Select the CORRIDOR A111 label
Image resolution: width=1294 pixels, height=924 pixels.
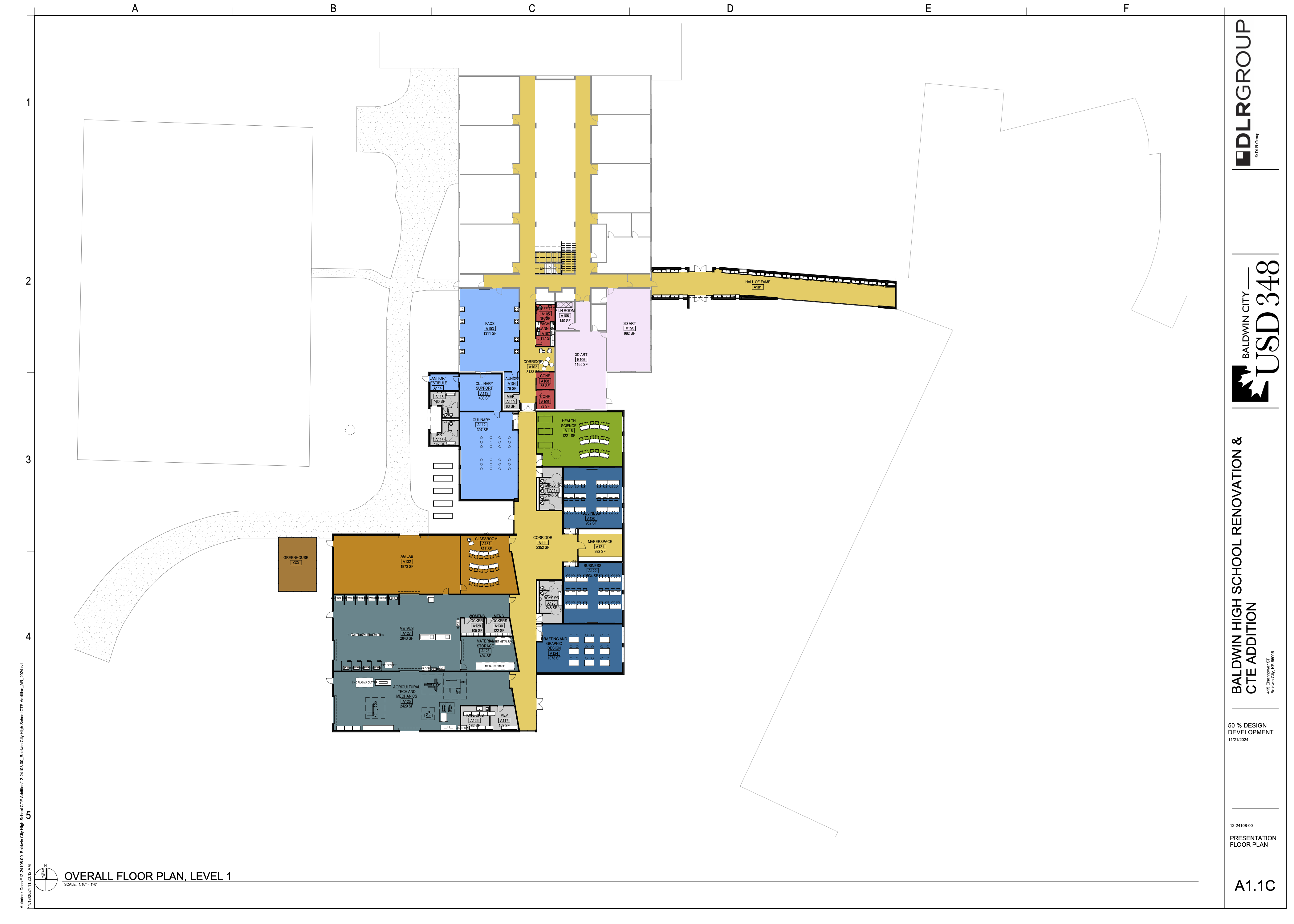coord(543,543)
